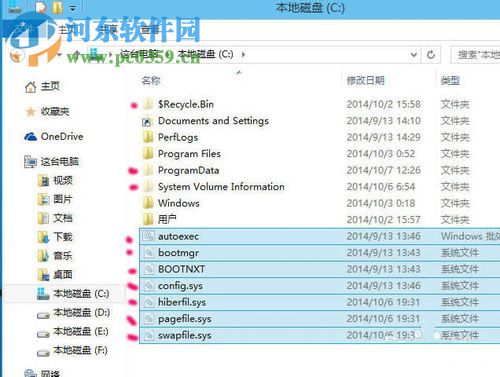
Task: Click the autoexec file icon
Action: (x=148, y=236)
